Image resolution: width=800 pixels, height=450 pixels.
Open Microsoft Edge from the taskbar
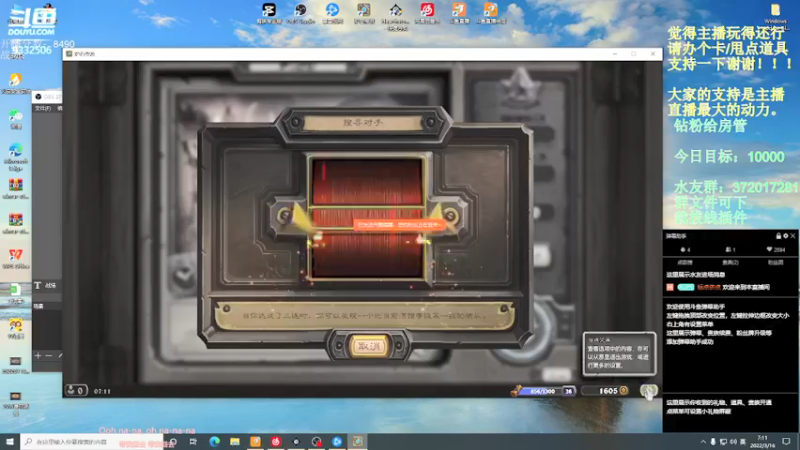click(x=214, y=441)
